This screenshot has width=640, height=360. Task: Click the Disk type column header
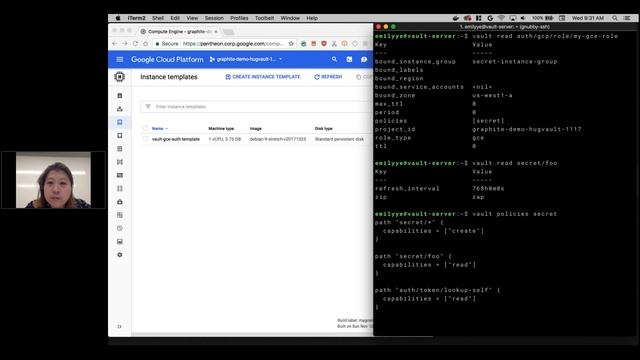tap(324, 129)
